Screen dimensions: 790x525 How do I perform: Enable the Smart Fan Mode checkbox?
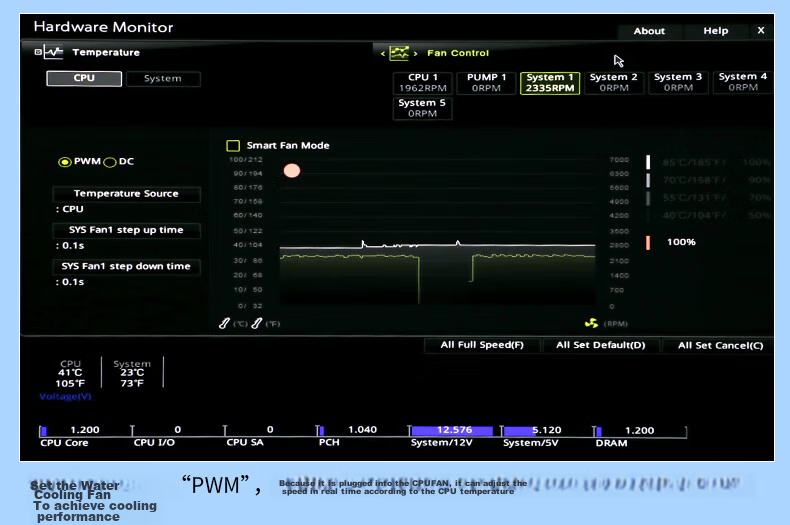(x=233, y=146)
